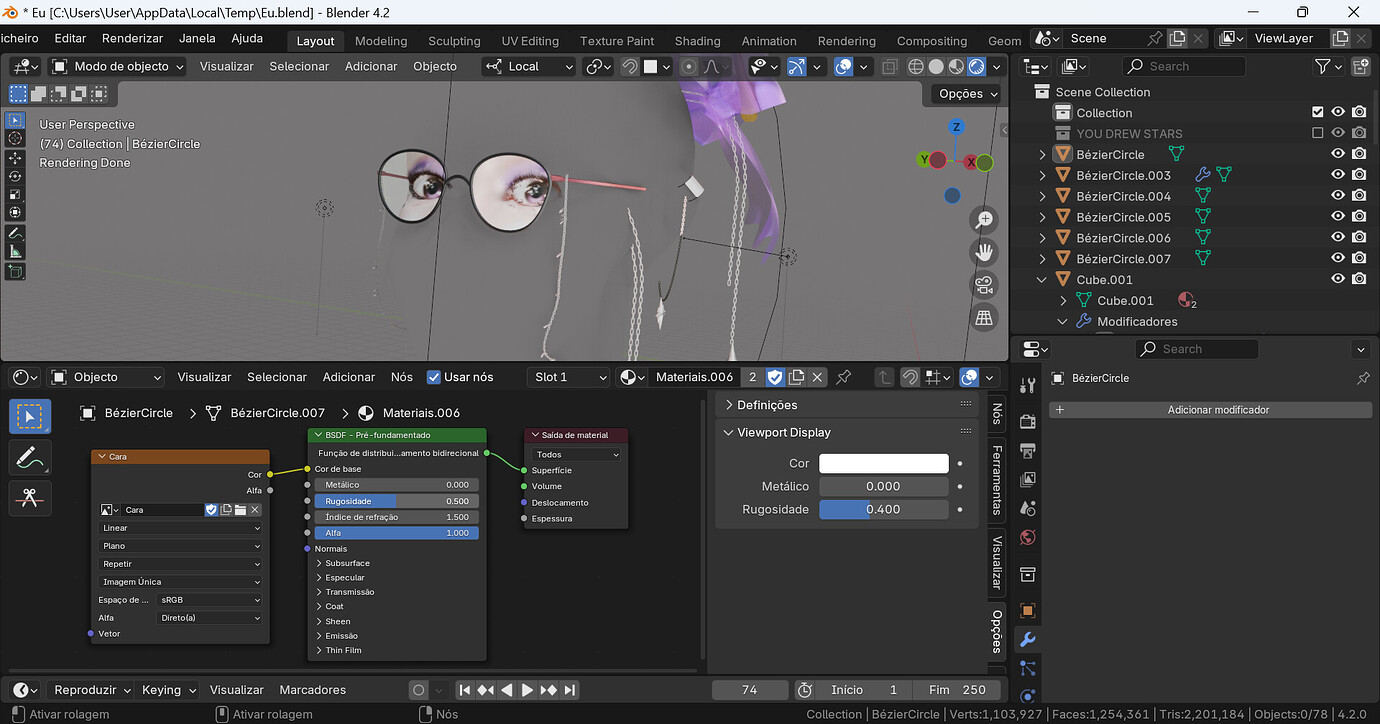Click the pan hand icon in viewport
This screenshot has width=1380, height=724.
point(984,252)
